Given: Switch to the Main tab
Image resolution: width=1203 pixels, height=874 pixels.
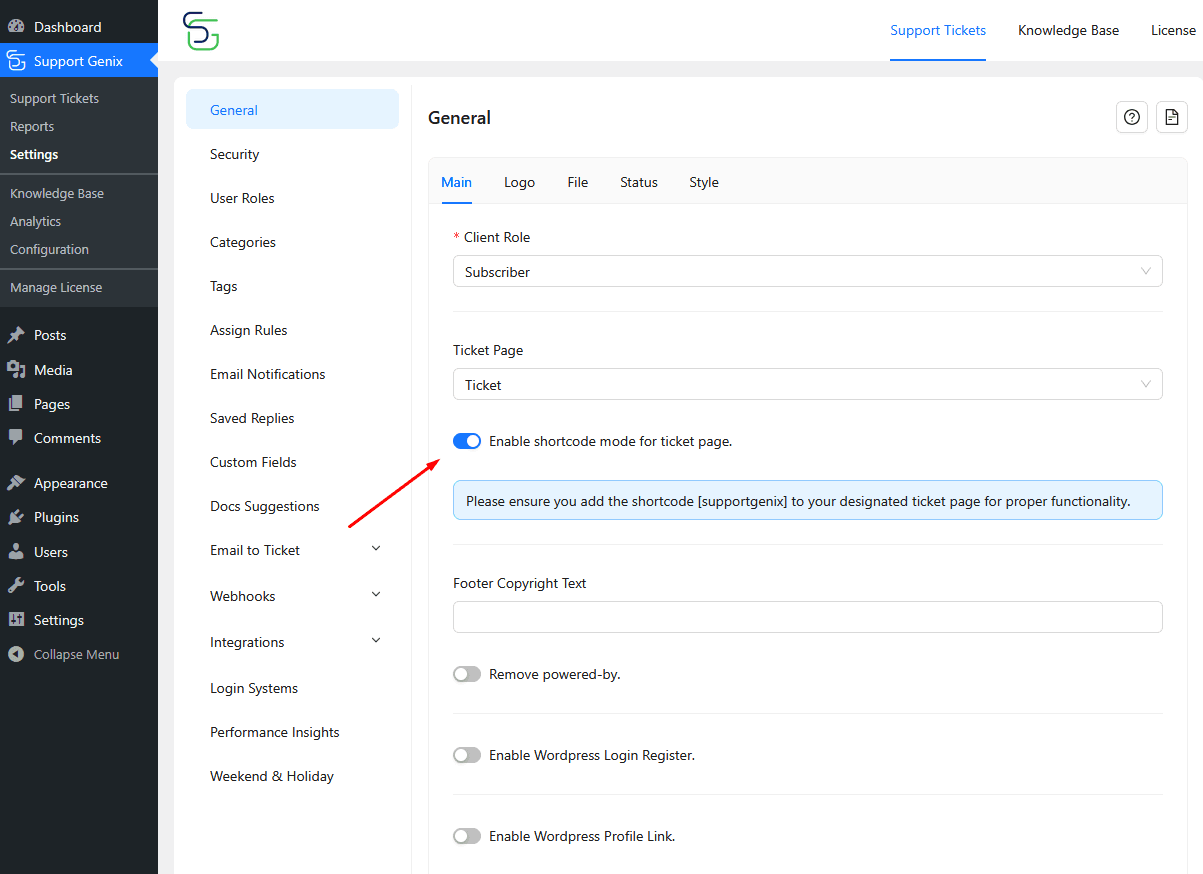Looking at the screenshot, I should [x=457, y=182].
